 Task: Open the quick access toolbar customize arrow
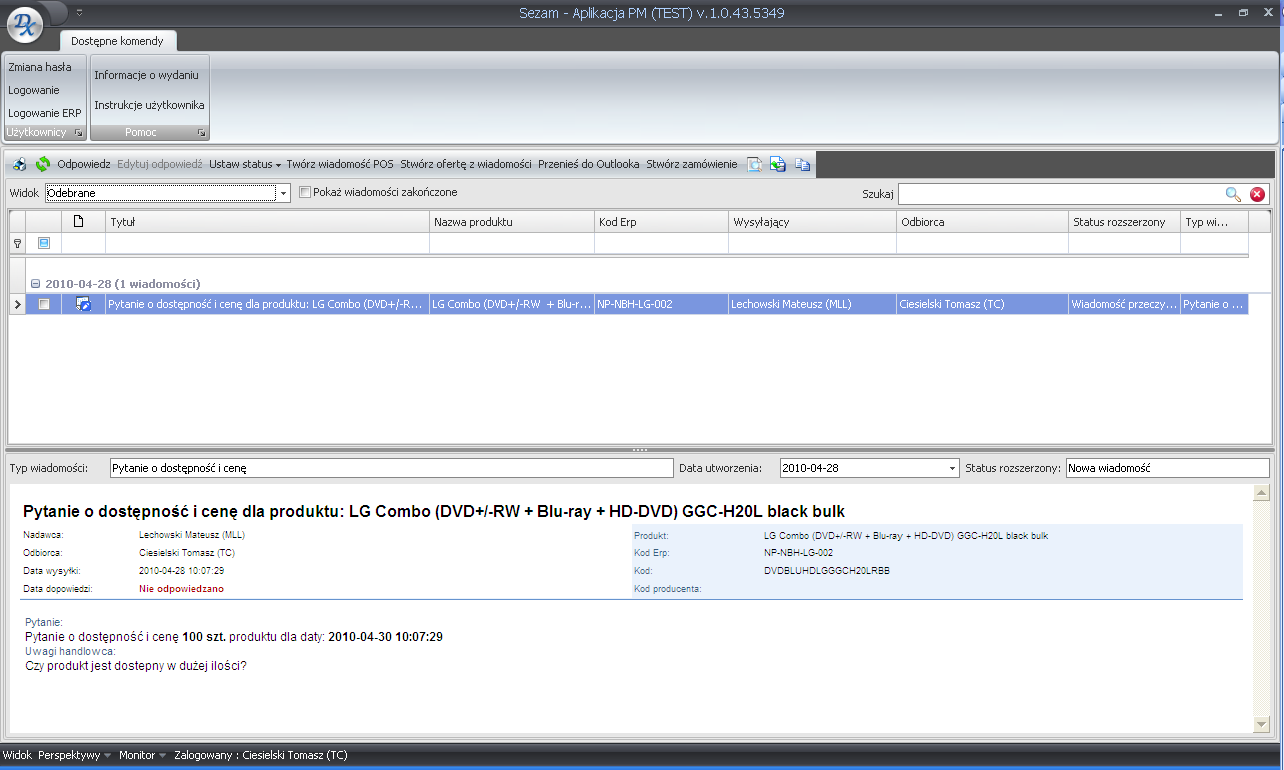[x=79, y=12]
